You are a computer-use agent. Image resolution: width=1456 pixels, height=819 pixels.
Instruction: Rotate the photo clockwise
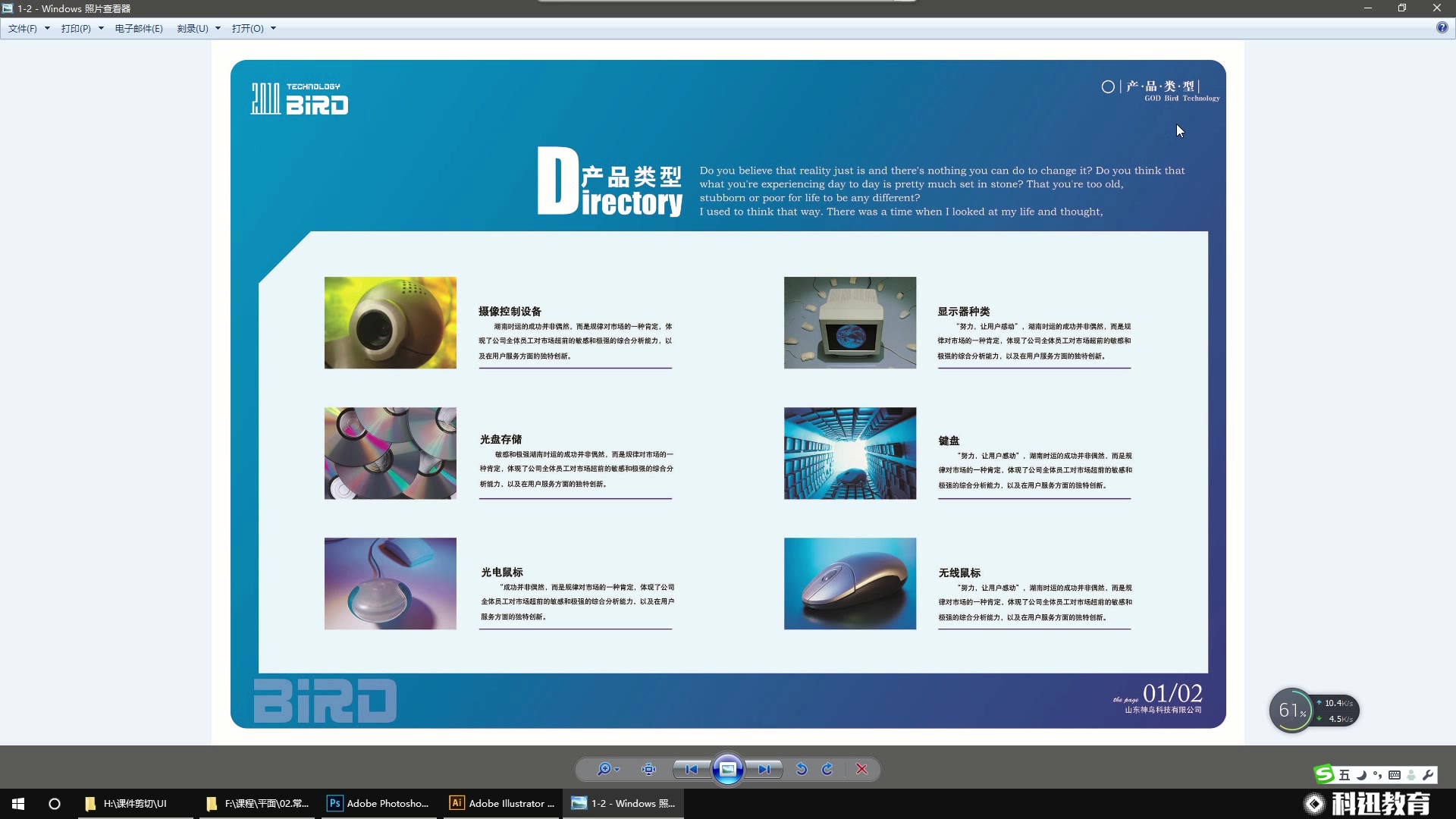(x=827, y=769)
